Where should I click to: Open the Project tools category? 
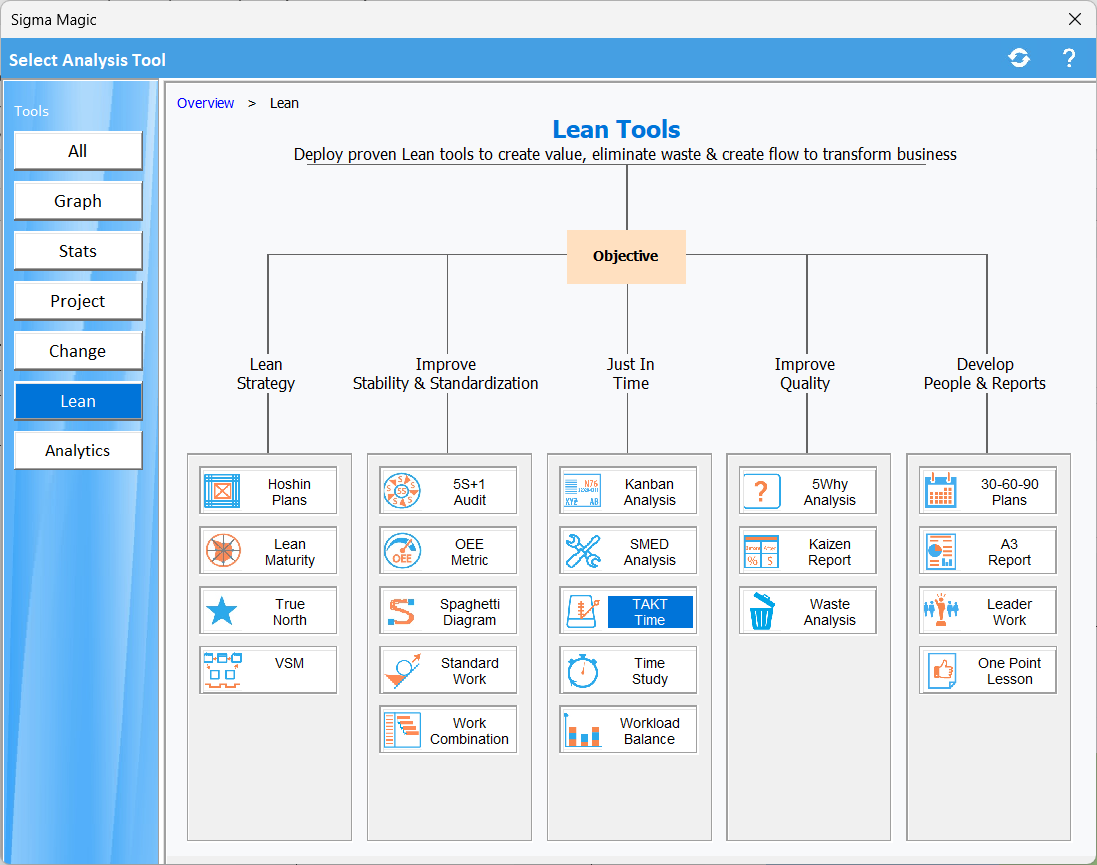78,301
